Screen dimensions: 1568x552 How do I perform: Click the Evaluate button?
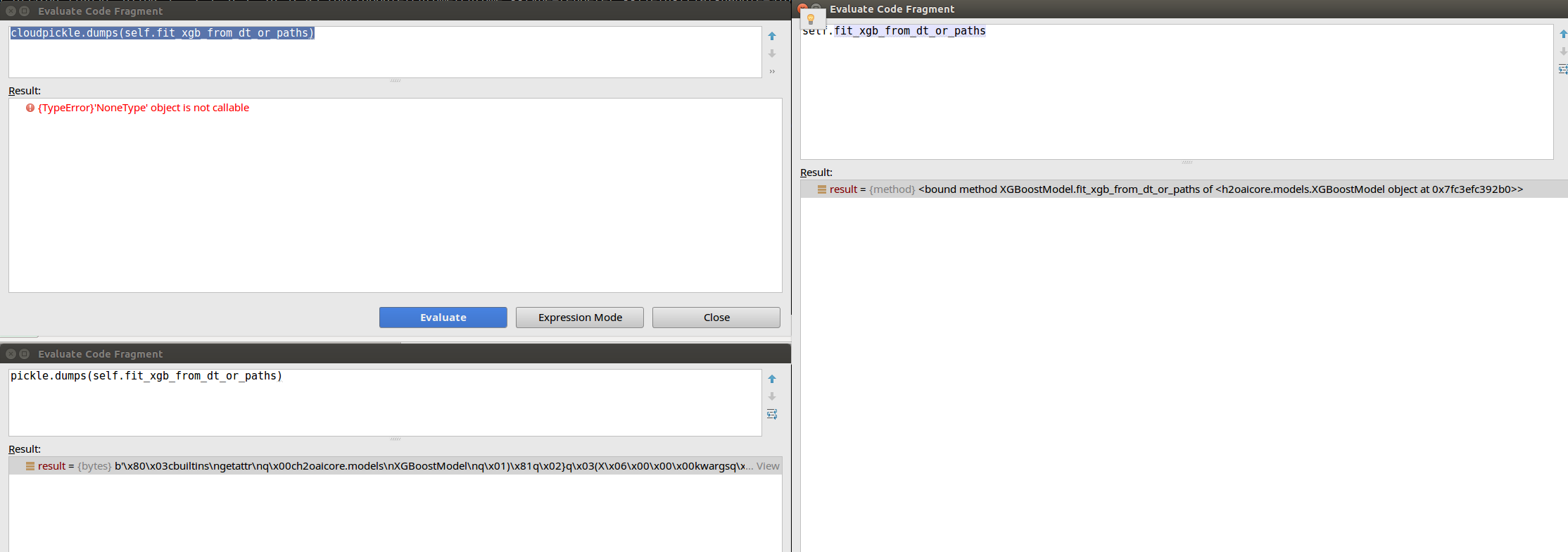(x=443, y=318)
